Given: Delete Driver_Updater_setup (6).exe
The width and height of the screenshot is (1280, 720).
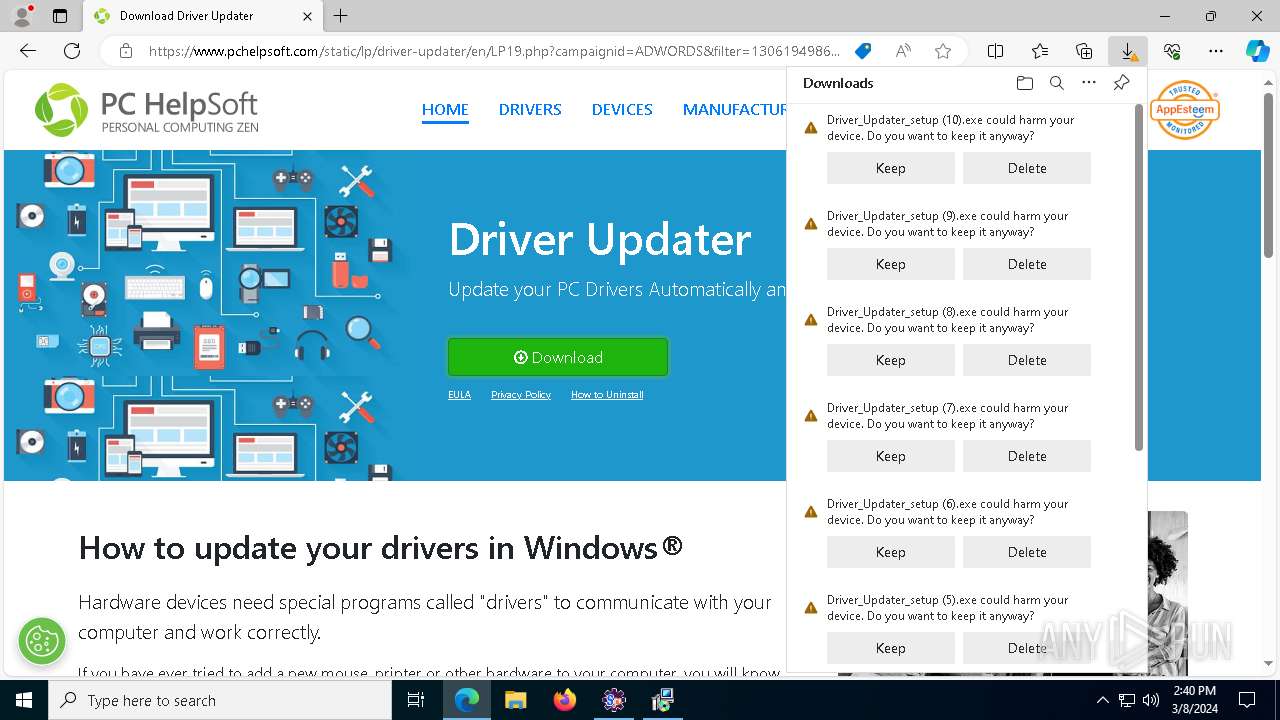Looking at the screenshot, I should tap(1027, 552).
